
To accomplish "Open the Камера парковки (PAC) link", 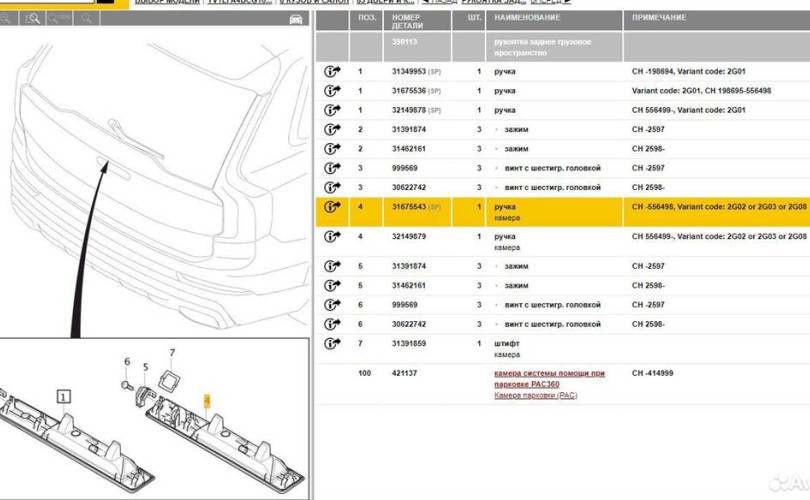I will pyautogui.click(x=535, y=396).
